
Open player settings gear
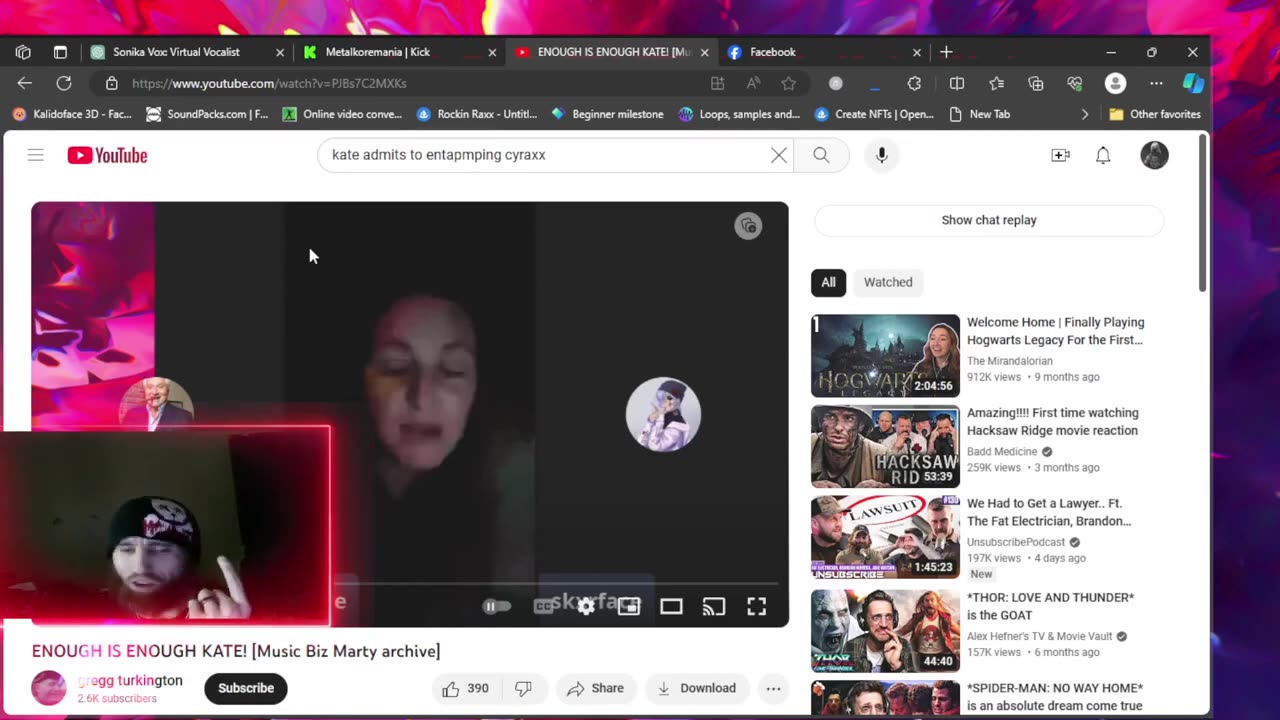pos(586,606)
